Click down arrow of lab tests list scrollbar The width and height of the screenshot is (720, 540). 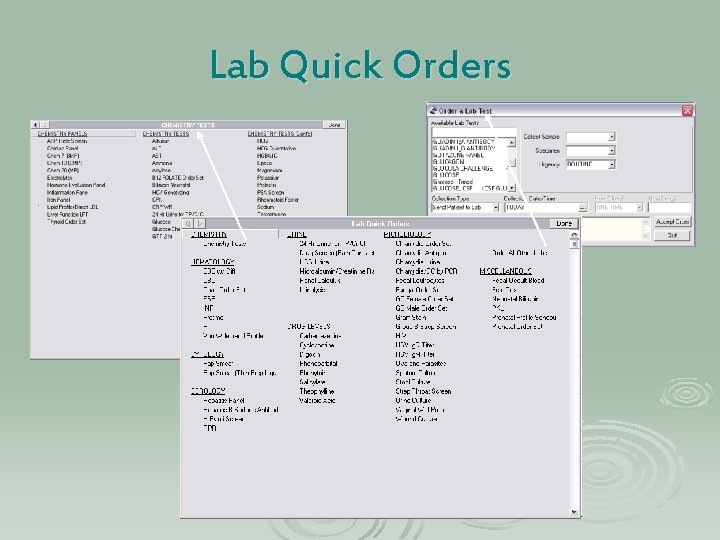click(512, 188)
